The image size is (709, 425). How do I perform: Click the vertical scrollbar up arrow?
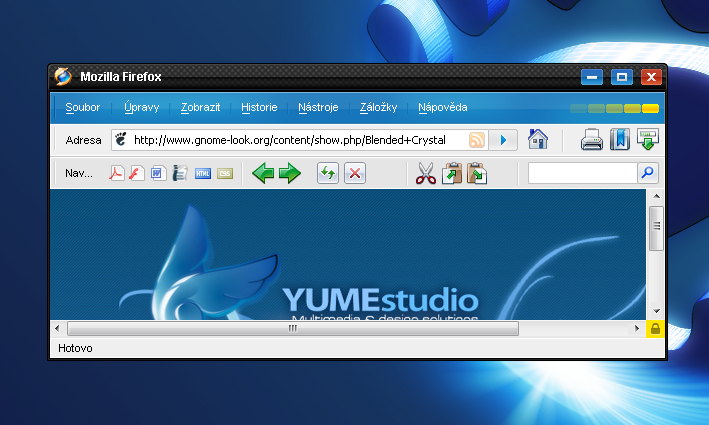click(657, 196)
